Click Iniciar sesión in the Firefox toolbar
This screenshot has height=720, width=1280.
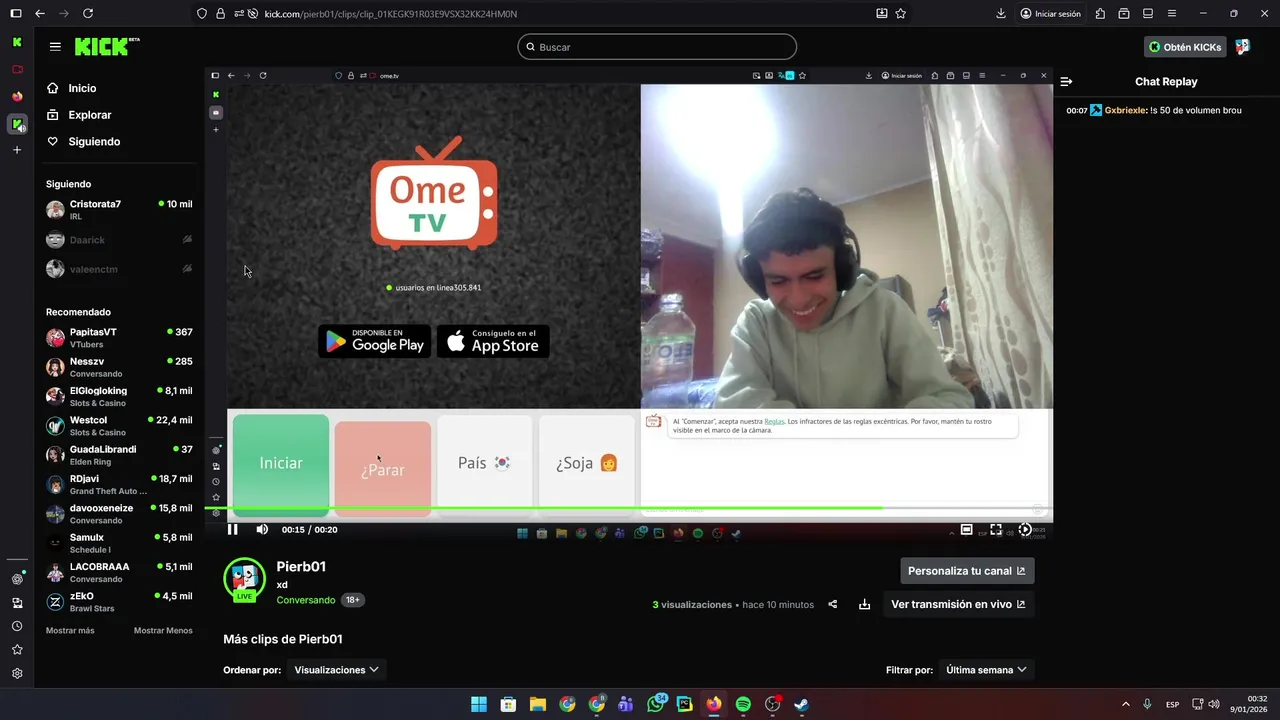coord(1050,14)
